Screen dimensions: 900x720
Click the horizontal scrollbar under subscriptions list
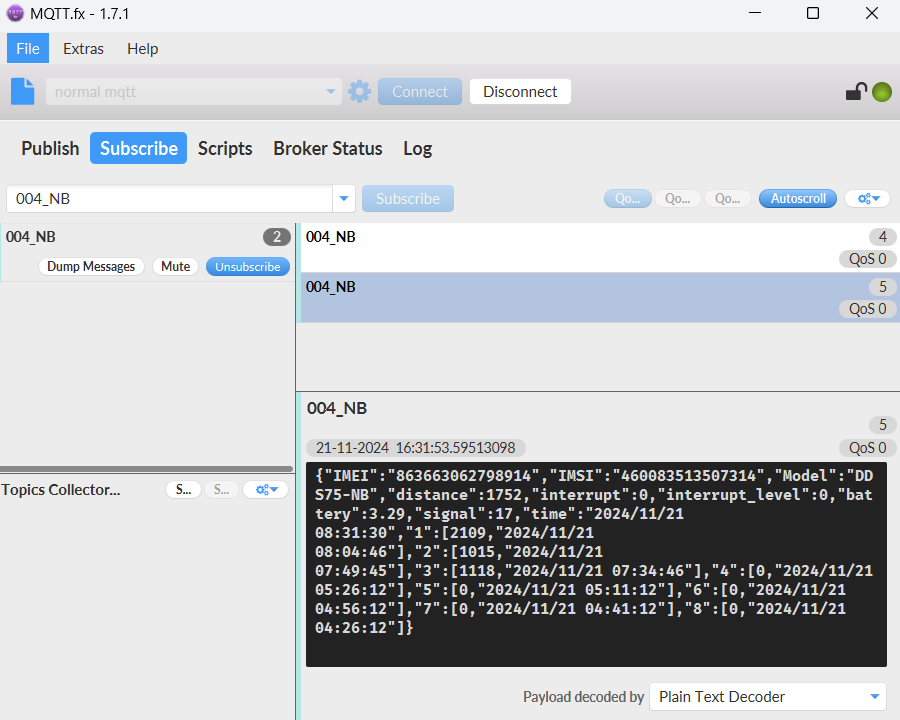(x=147, y=469)
